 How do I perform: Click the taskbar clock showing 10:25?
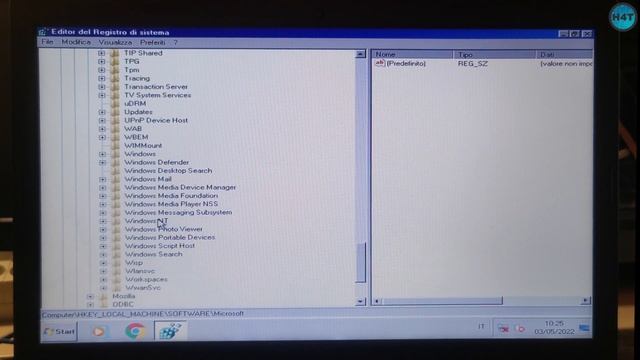554,327
